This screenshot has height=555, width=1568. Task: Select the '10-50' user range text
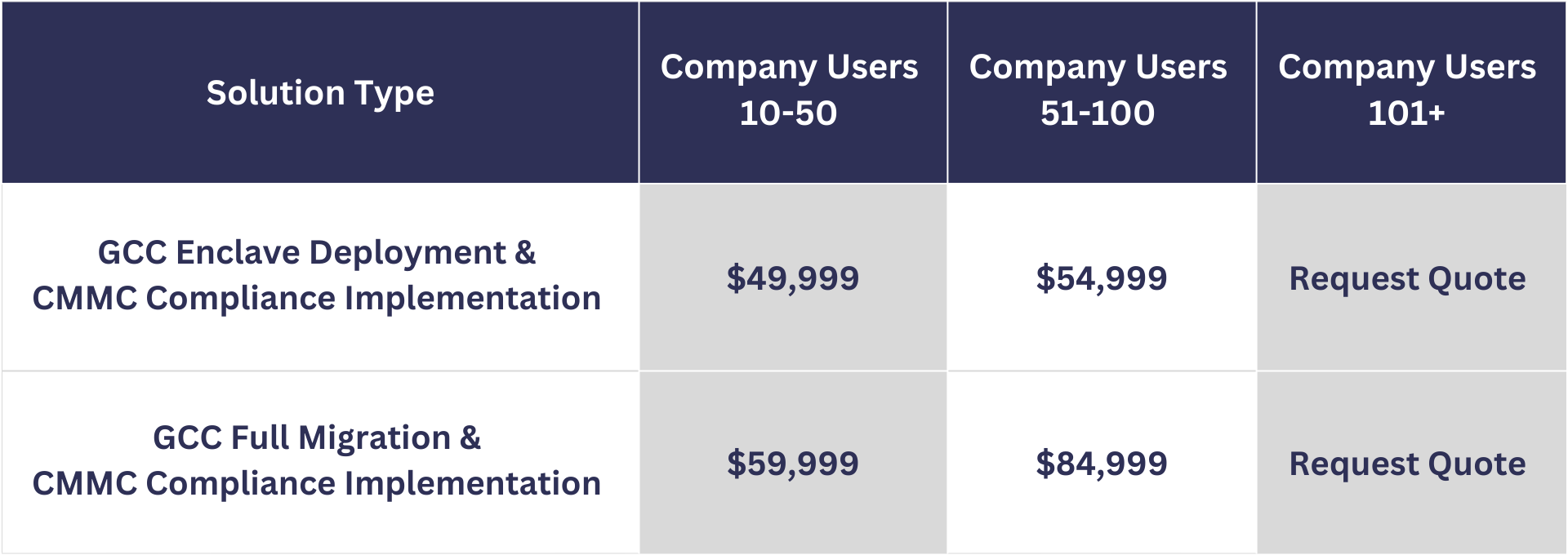click(x=788, y=113)
